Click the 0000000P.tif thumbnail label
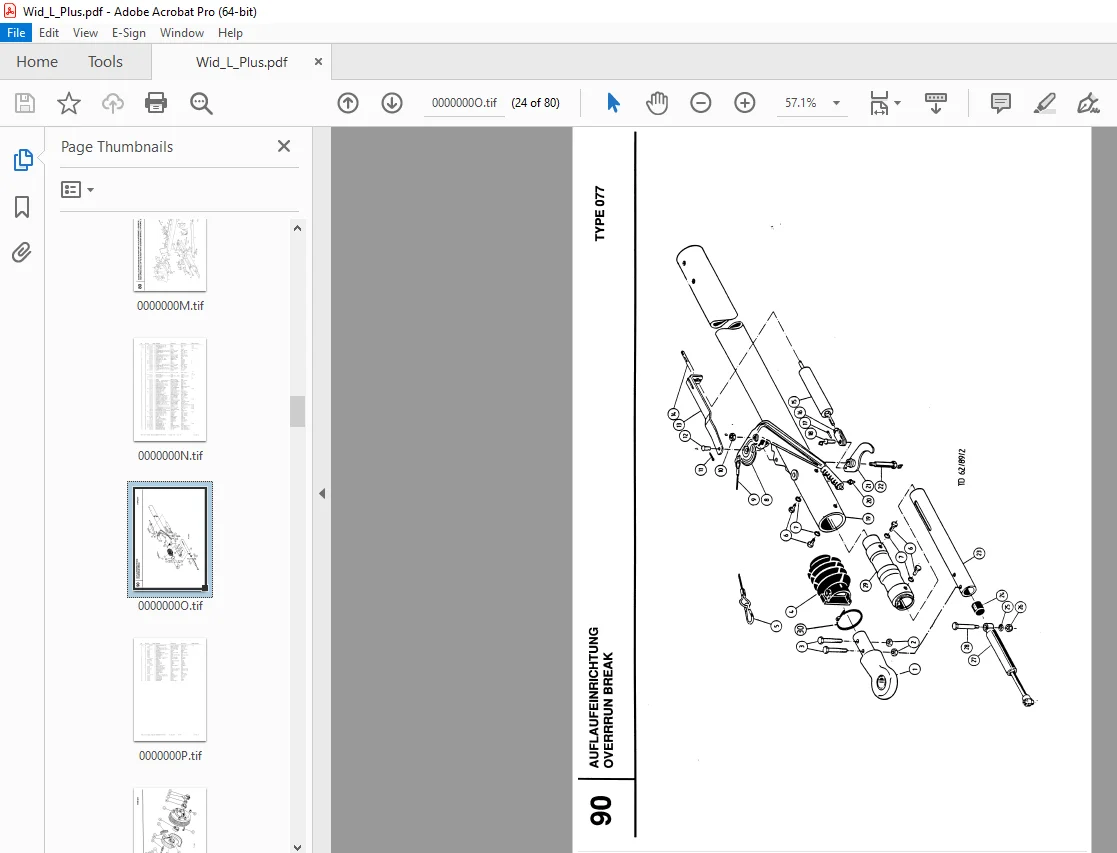 click(x=170, y=755)
